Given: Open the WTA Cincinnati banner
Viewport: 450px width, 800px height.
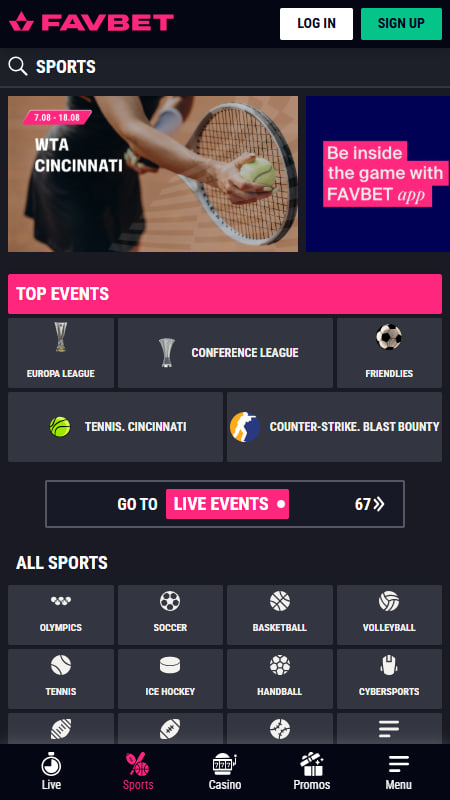Looking at the screenshot, I should point(153,174).
